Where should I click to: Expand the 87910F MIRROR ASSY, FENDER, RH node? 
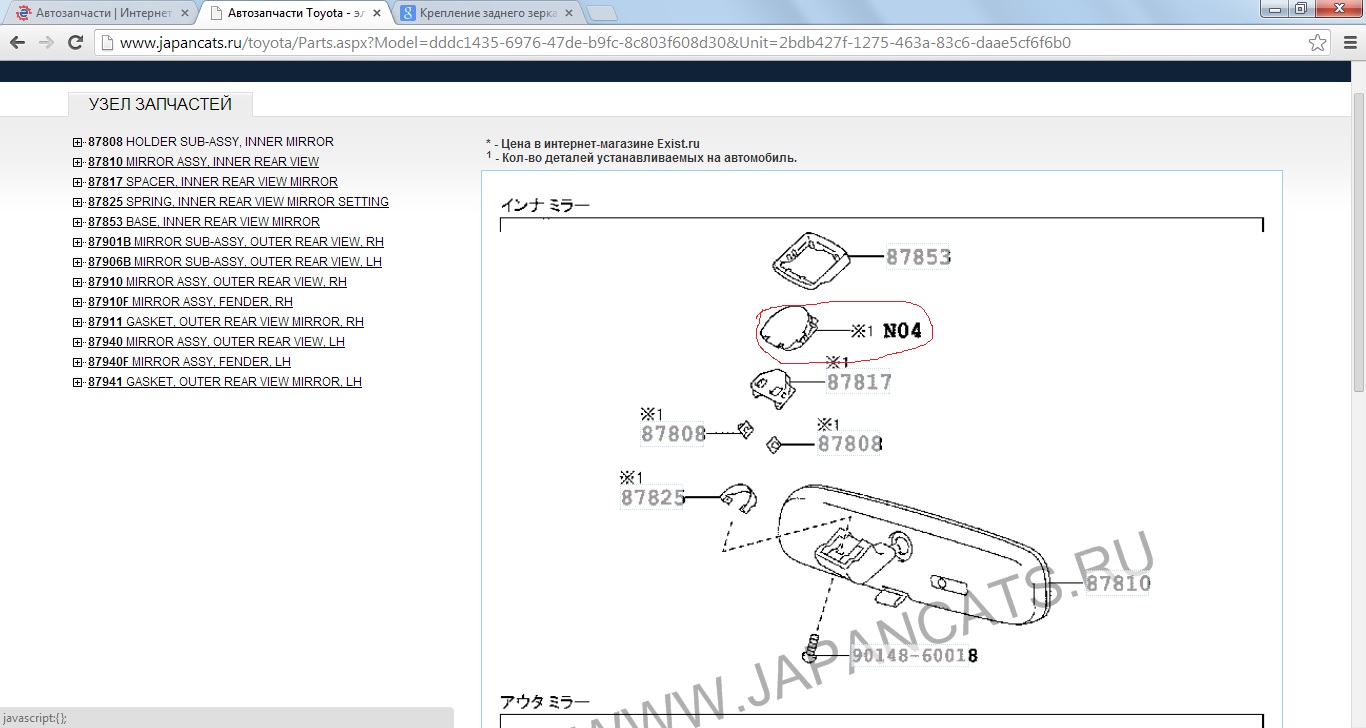tap(78, 302)
